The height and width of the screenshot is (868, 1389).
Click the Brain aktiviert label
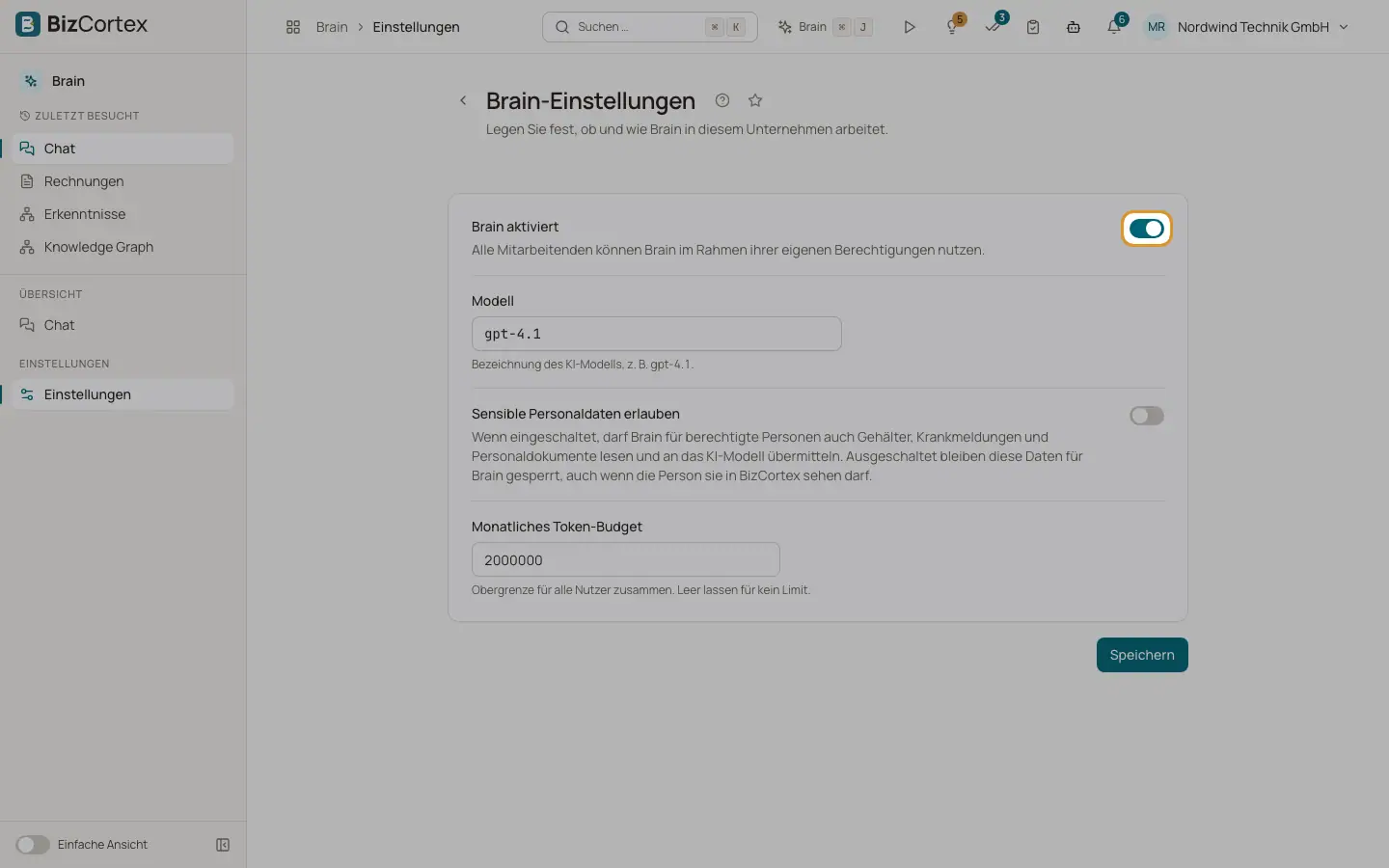point(515,227)
